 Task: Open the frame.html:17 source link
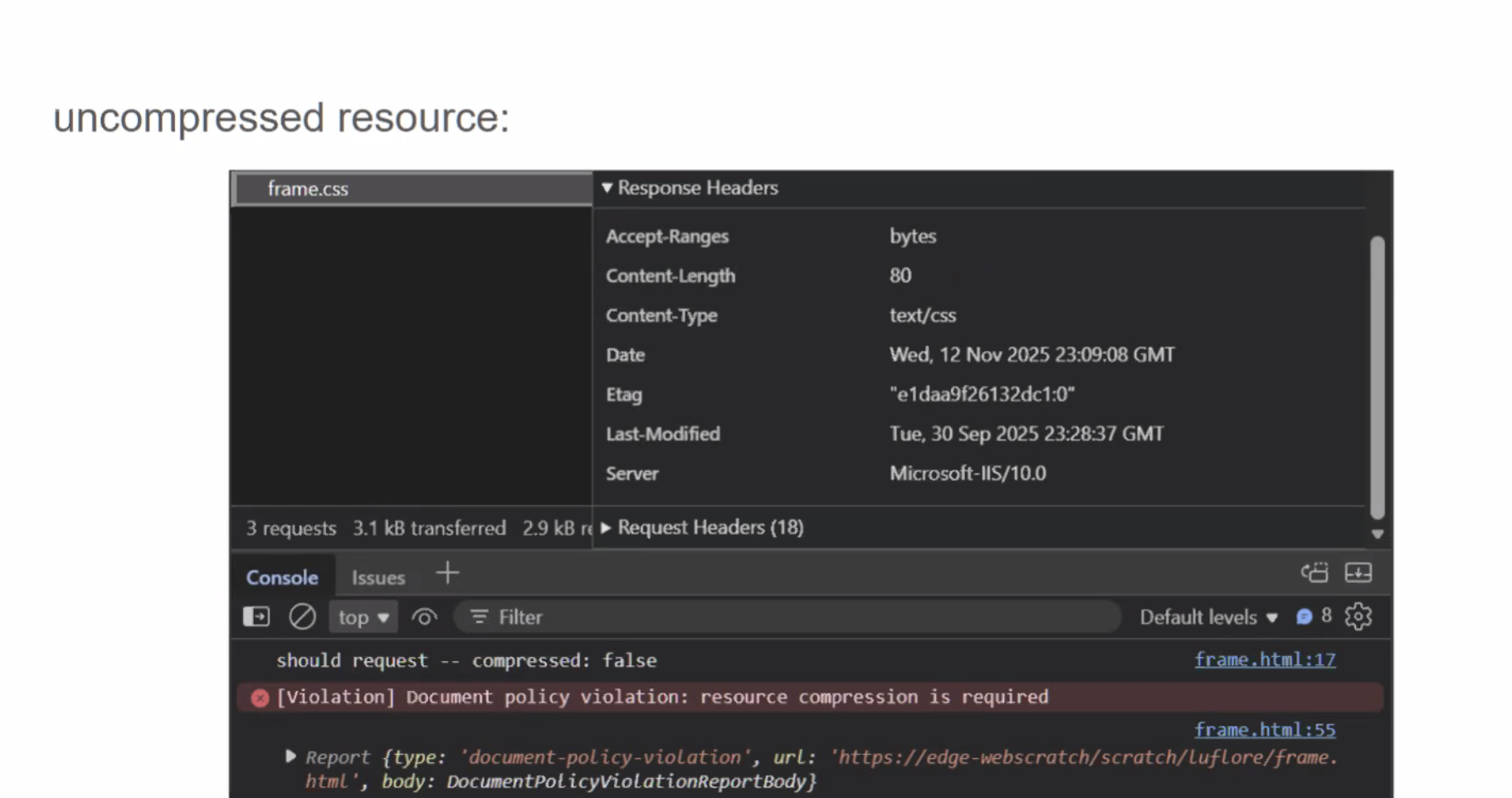tap(1265, 660)
